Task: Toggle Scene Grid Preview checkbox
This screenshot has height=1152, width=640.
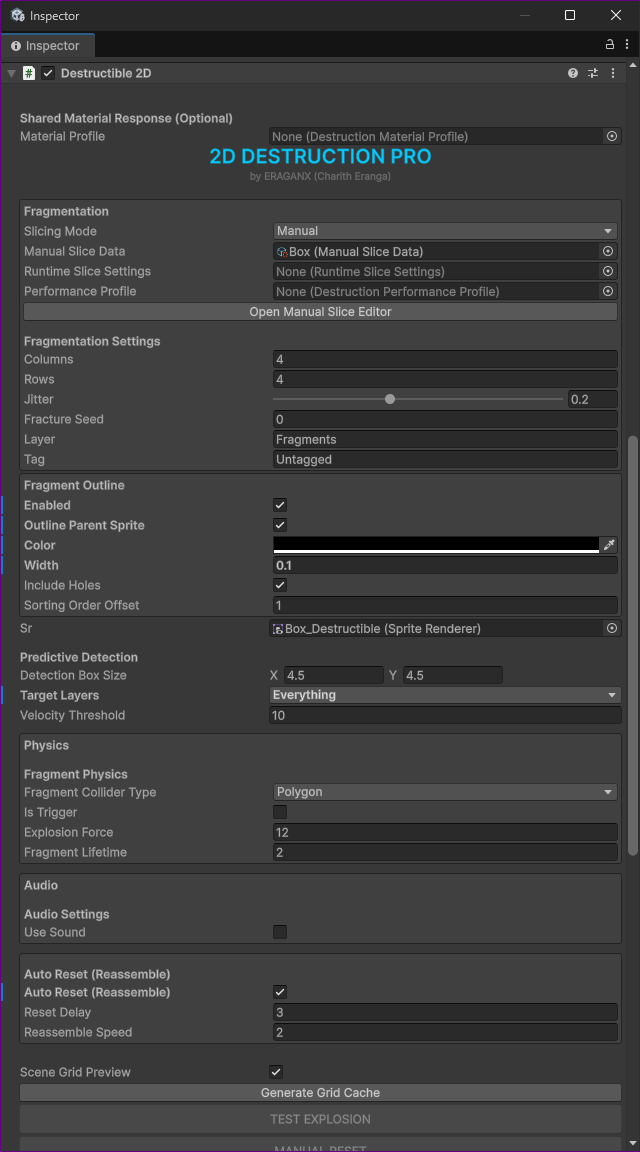Action: click(276, 1072)
